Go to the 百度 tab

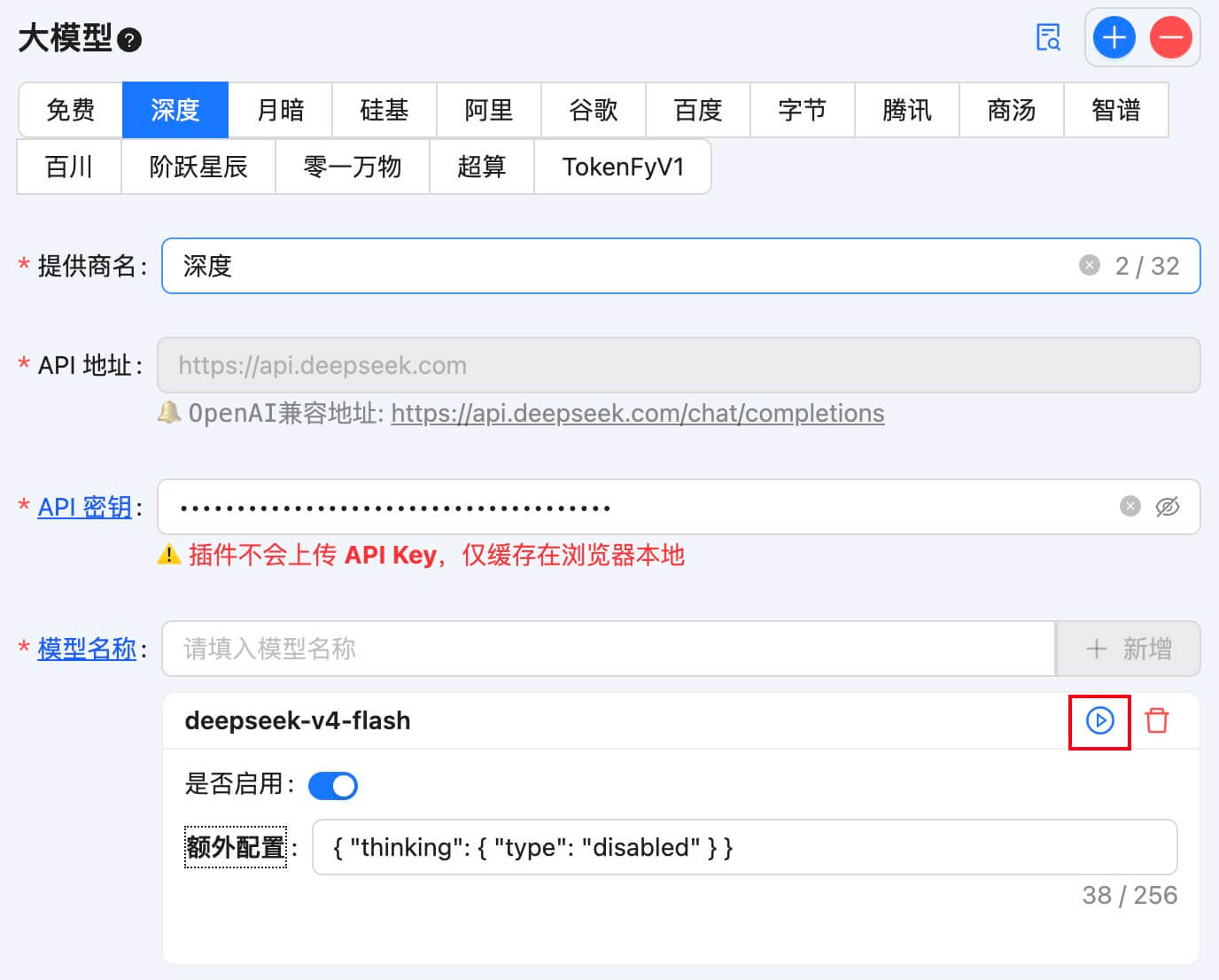click(698, 110)
